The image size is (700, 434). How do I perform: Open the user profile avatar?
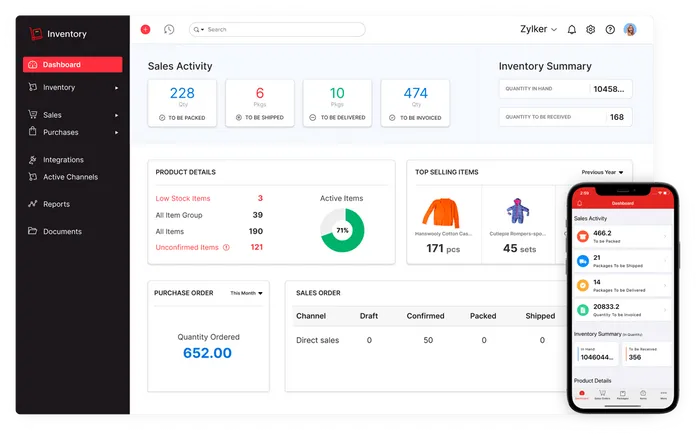tap(630, 30)
